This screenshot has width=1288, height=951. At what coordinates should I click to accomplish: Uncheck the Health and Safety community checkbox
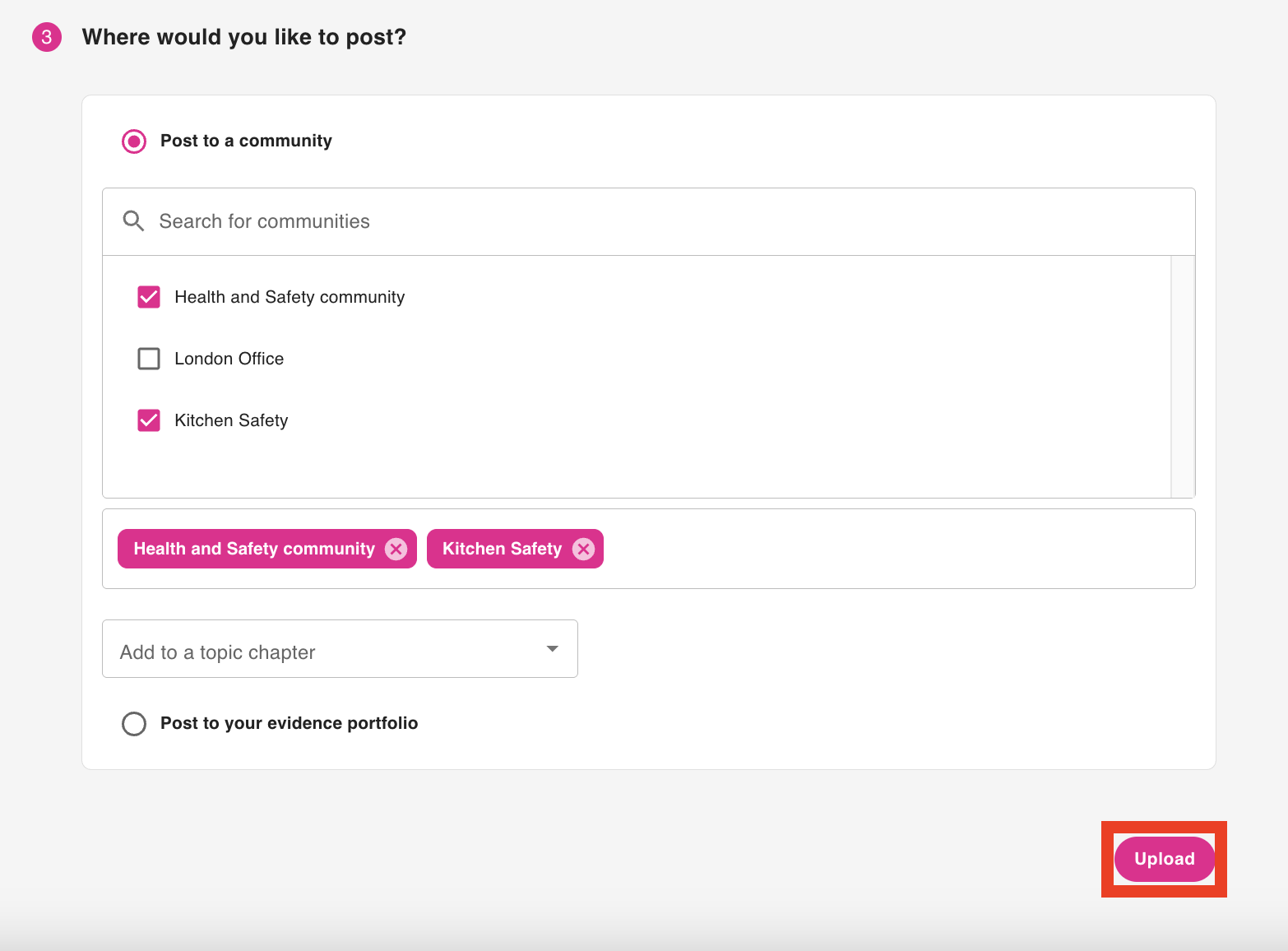(x=149, y=297)
